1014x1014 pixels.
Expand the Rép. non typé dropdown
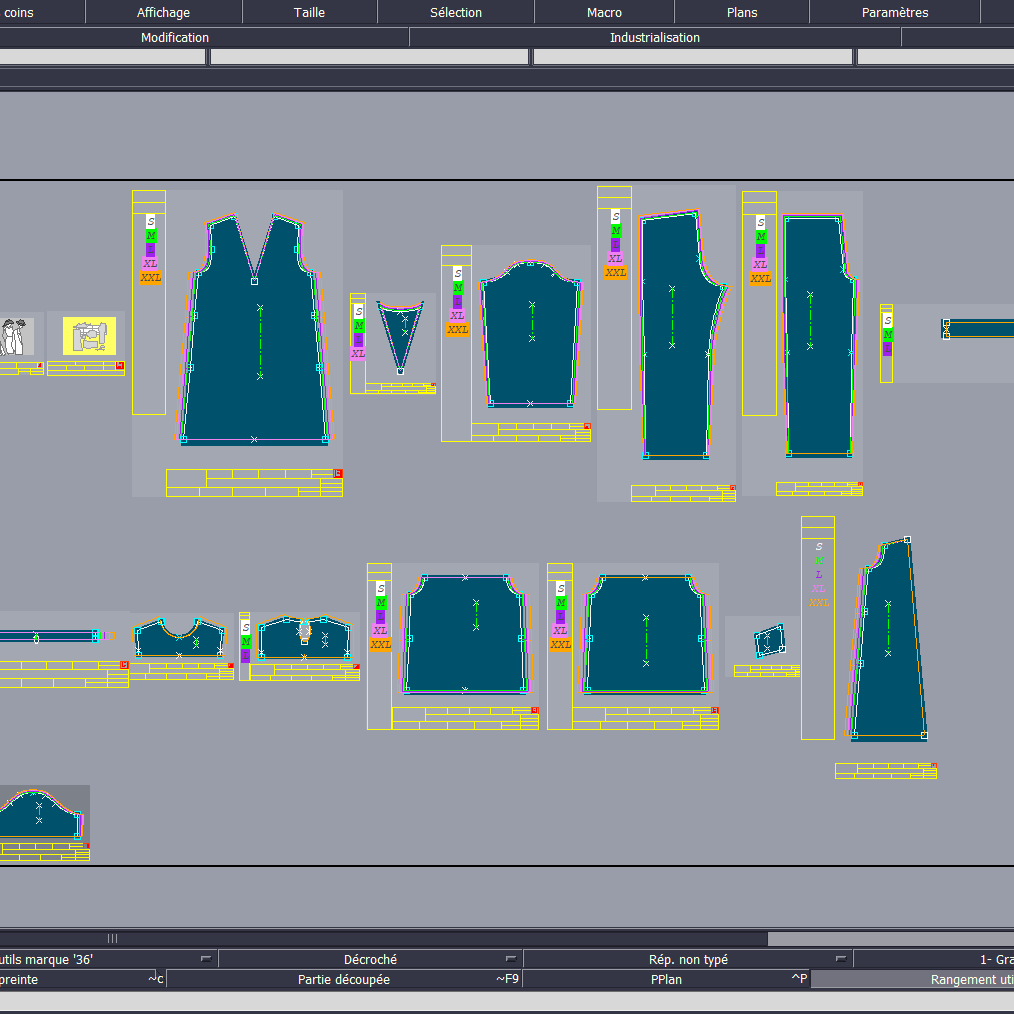point(688,959)
